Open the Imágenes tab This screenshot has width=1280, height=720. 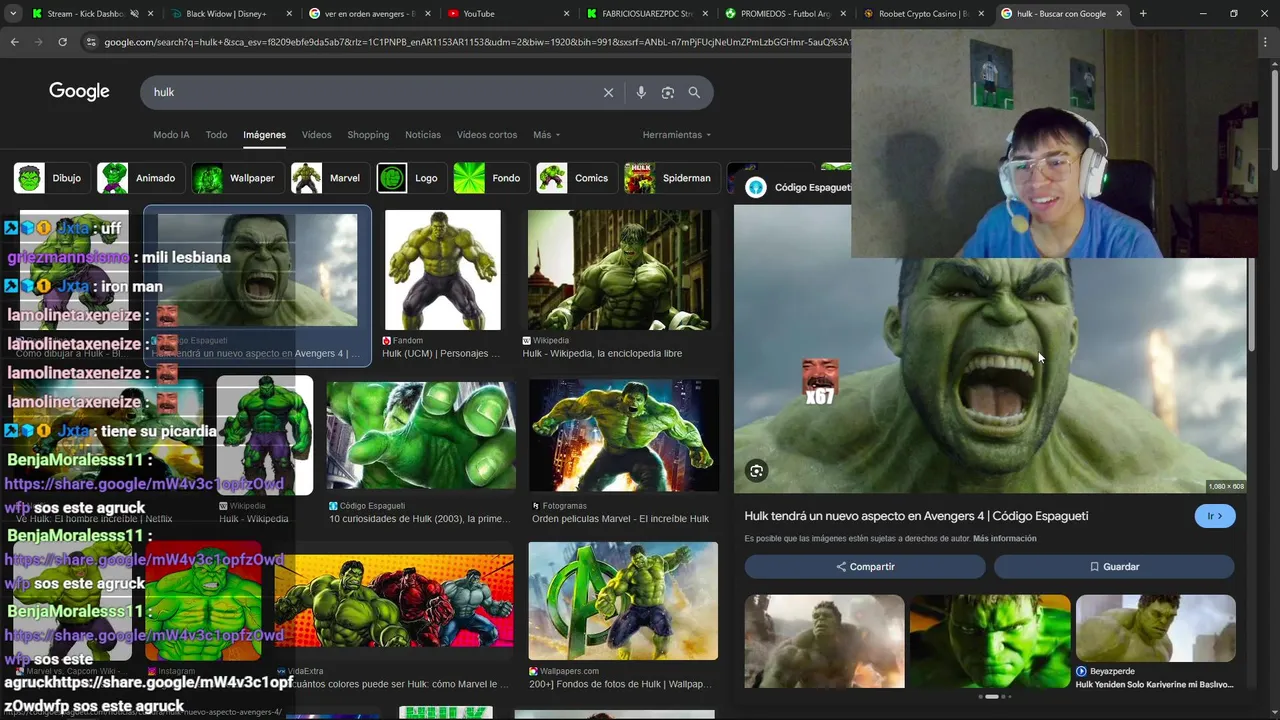pyautogui.click(x=264, y=135)
